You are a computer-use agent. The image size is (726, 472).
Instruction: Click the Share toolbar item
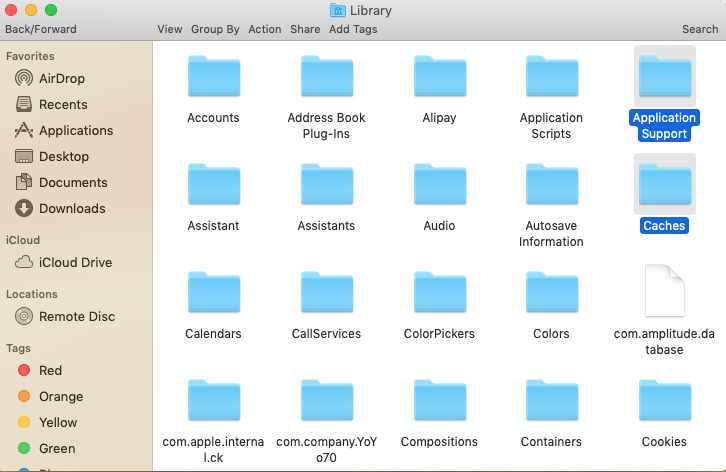click(305, 29)
